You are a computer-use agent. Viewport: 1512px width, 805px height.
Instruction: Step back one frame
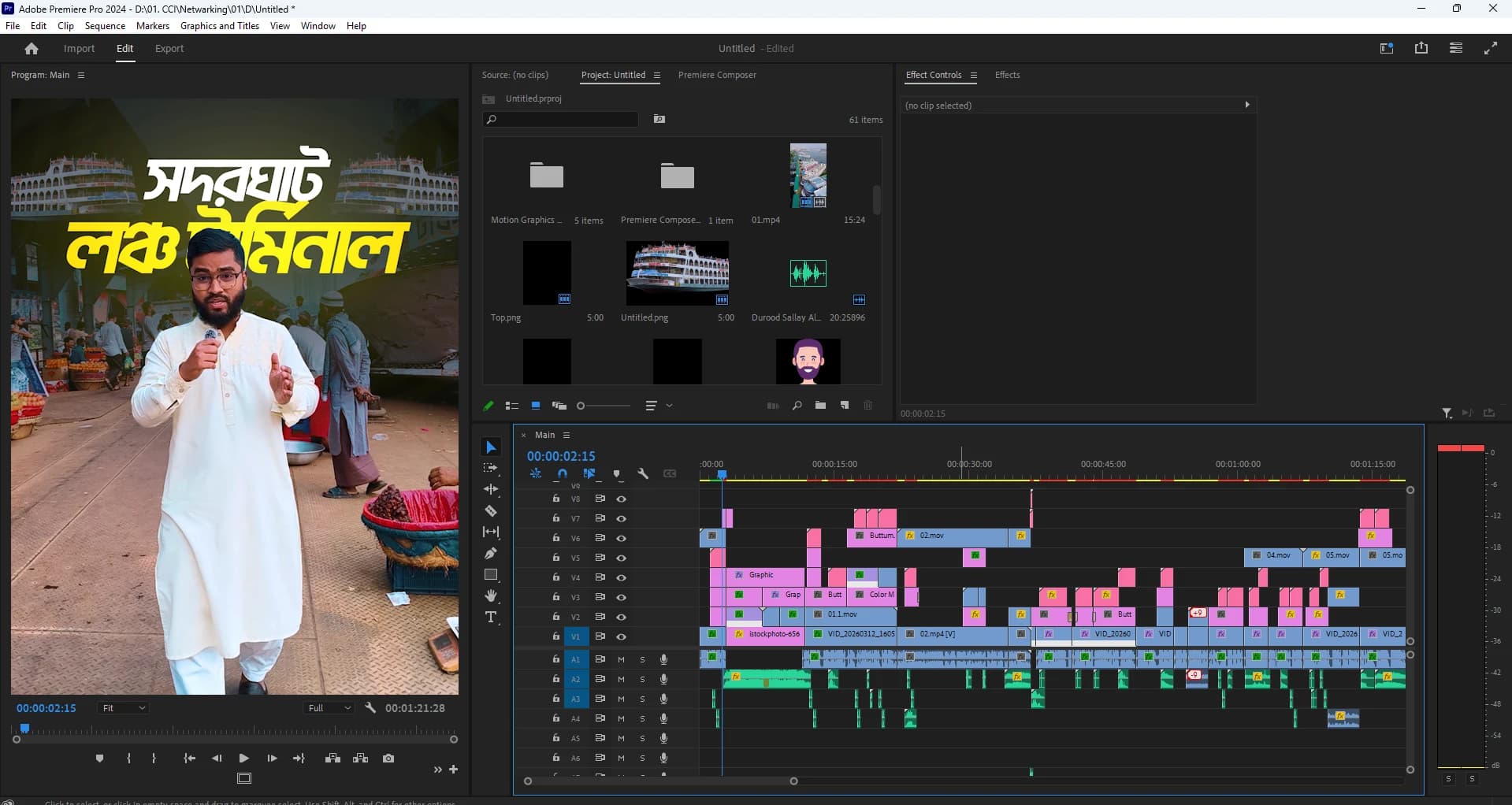click(217, 759)
